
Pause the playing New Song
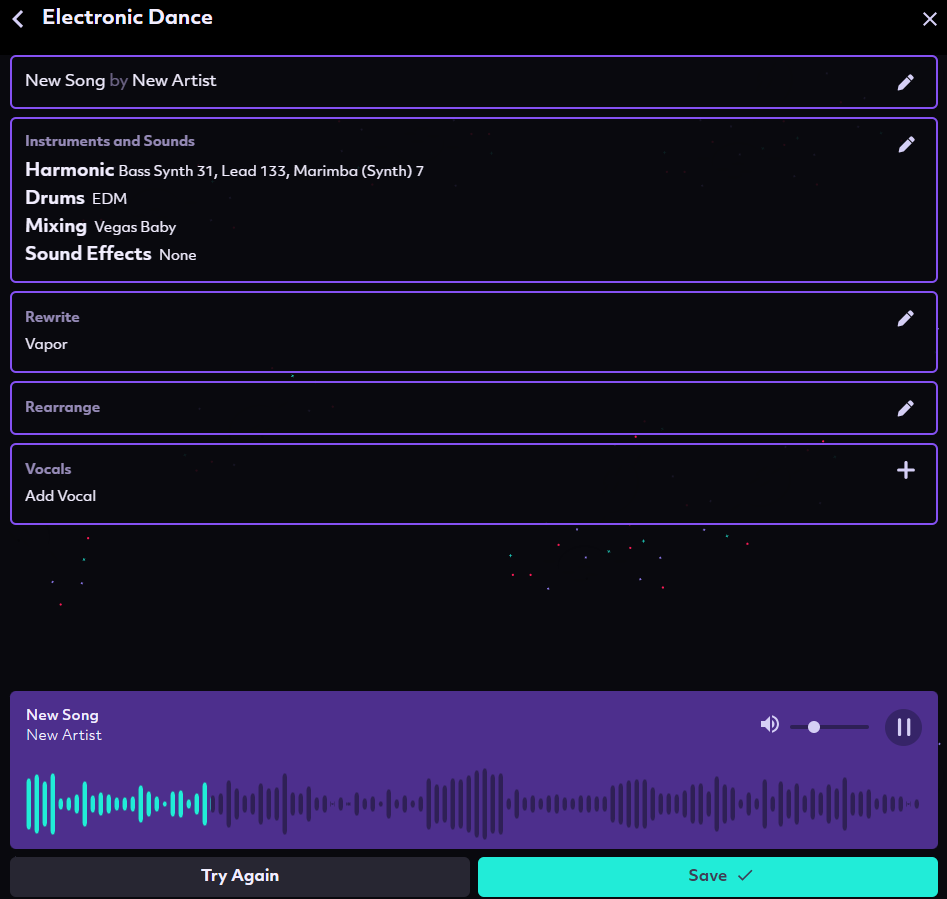click(903, 727)
